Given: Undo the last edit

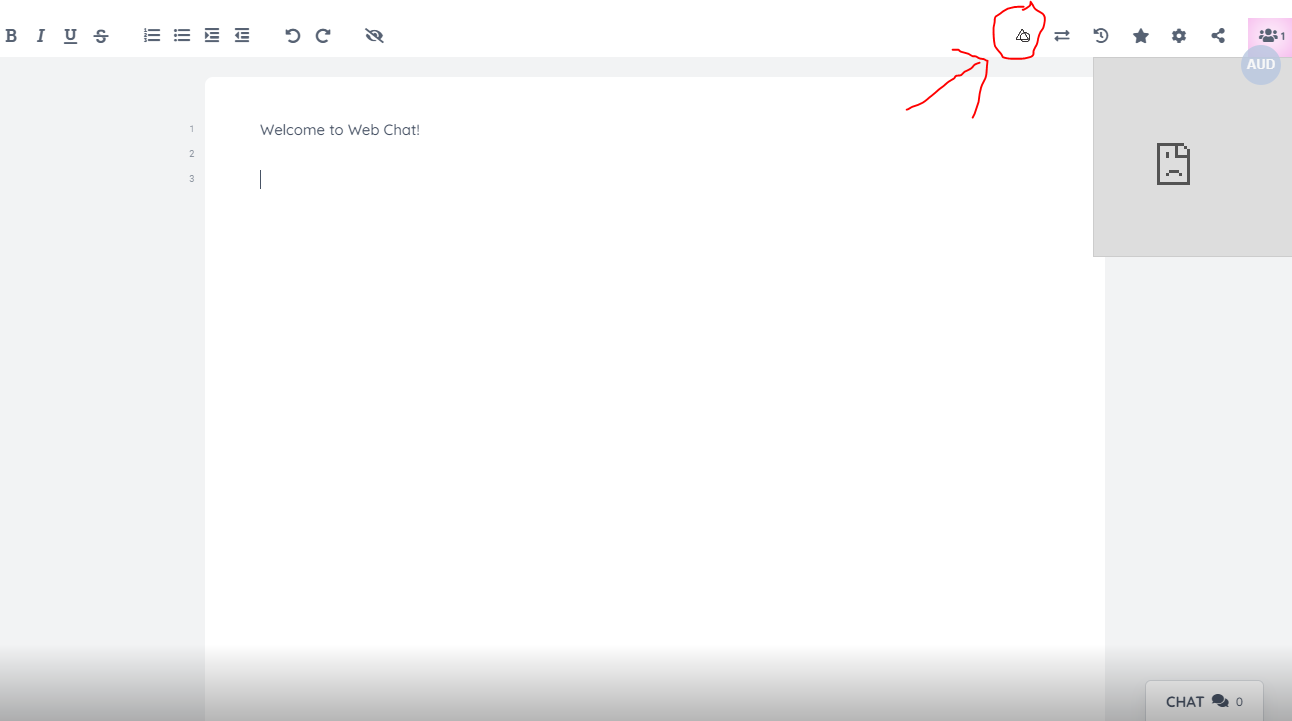Looking at the screenshot, I should click(293, 35).
